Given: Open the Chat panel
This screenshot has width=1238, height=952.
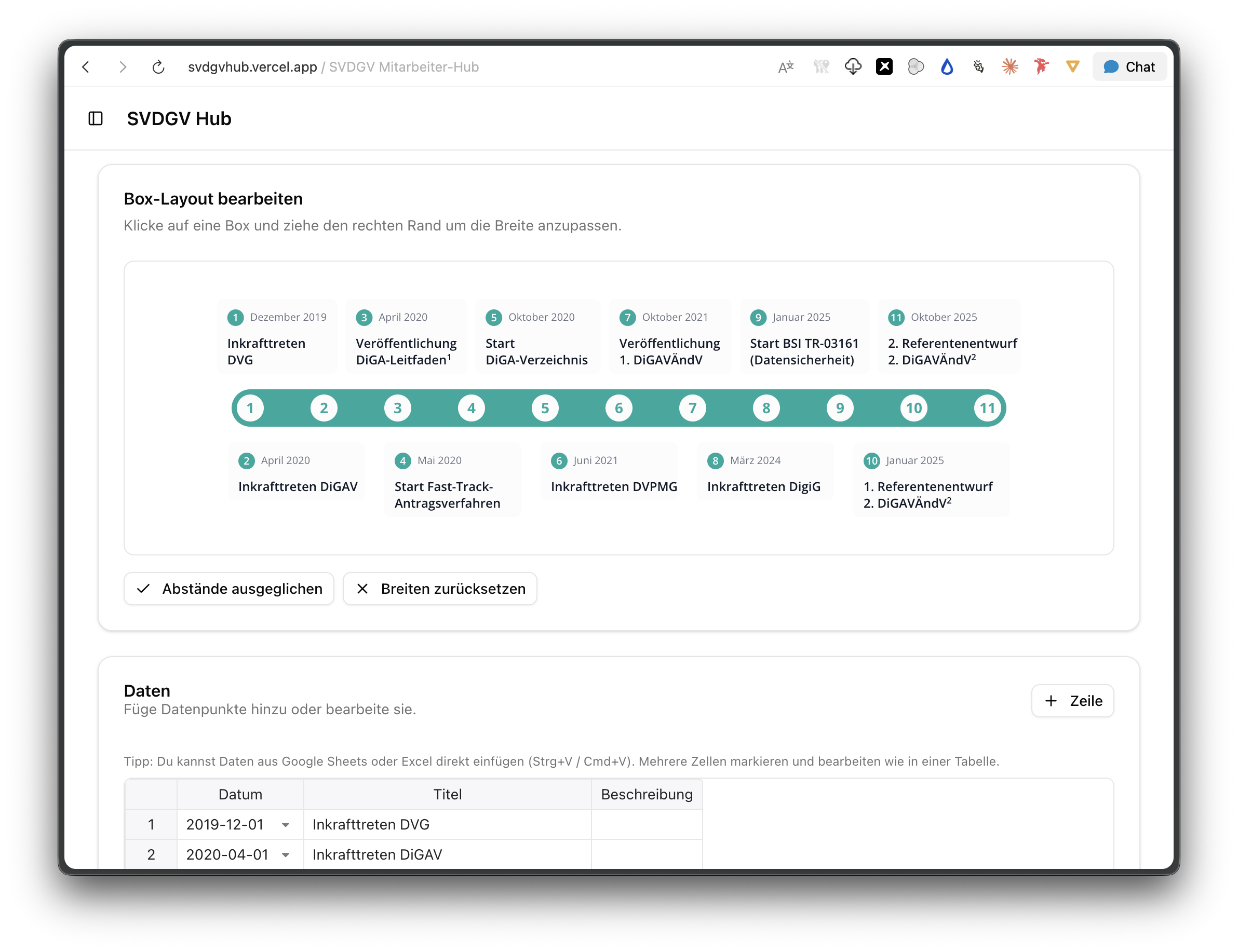Looking at the screenshot, I should click(1129, 67).
